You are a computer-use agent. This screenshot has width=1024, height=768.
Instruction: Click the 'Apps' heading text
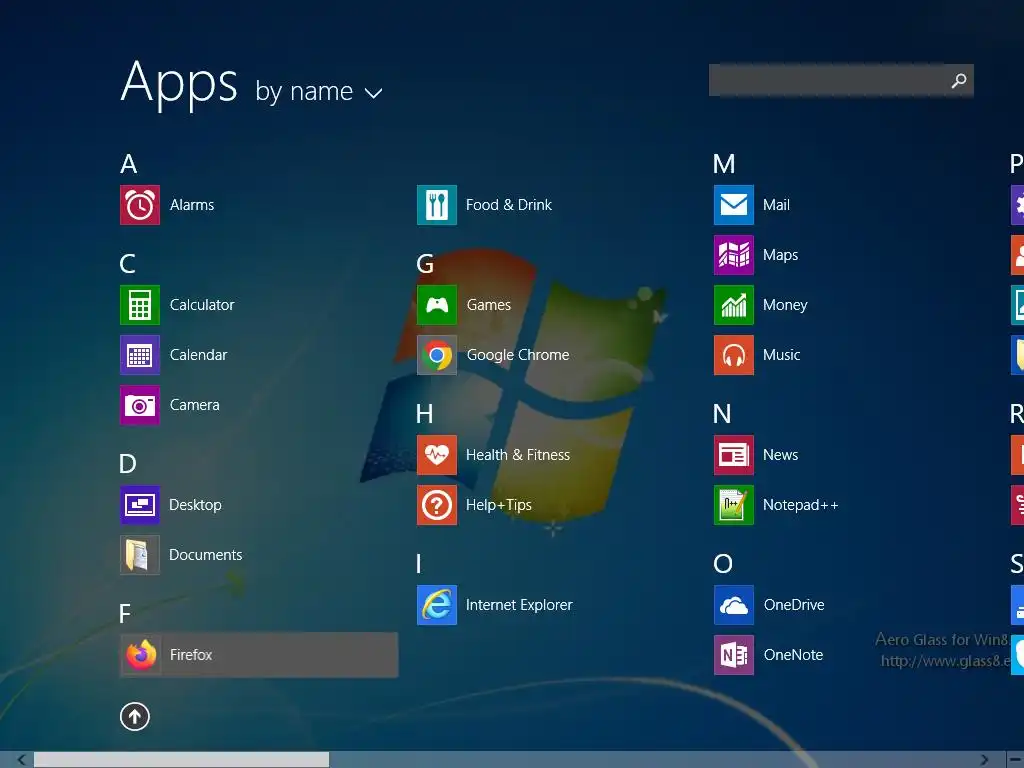[x=179, y=83]
